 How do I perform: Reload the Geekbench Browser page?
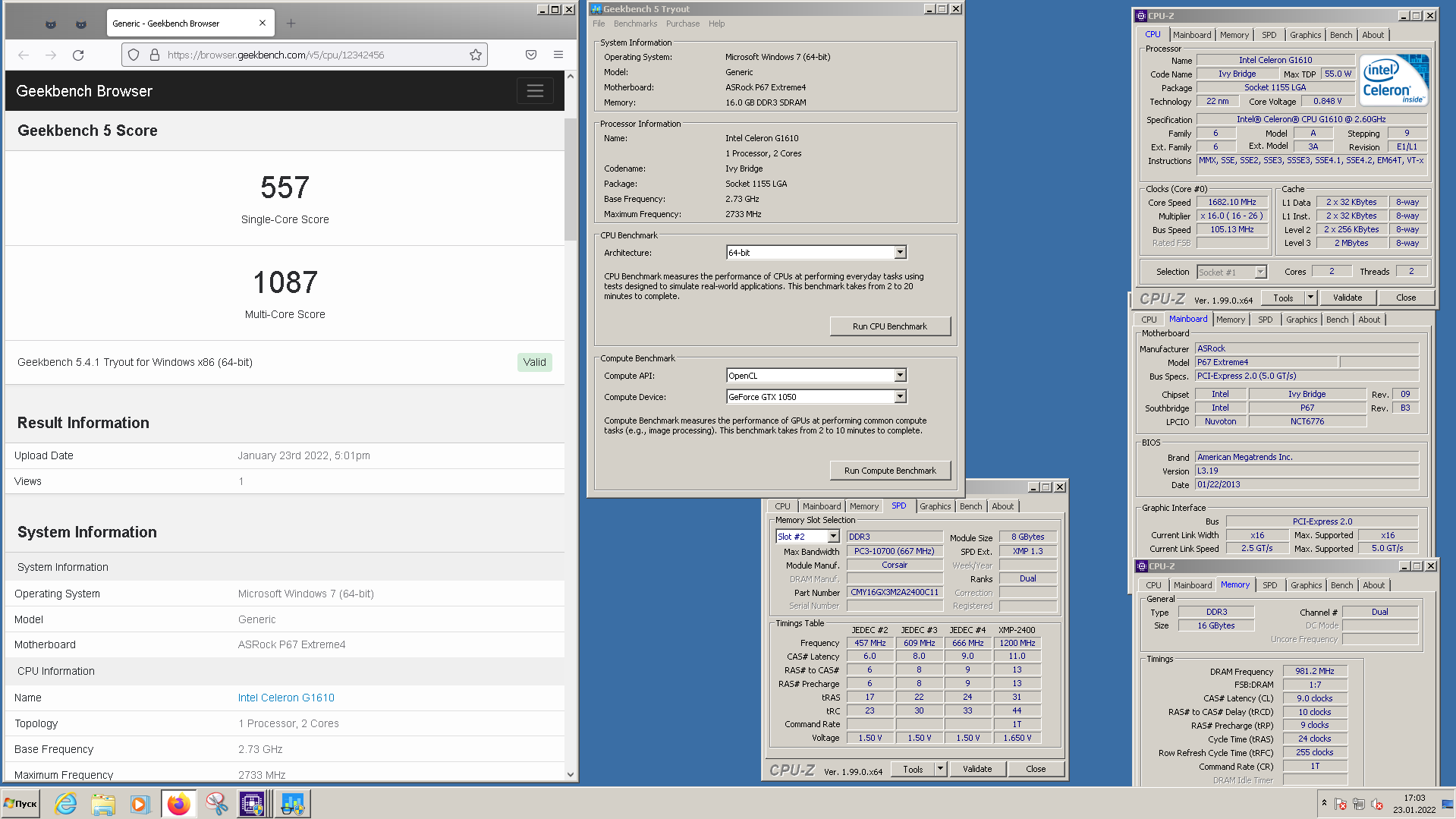pyautogui.click(x=78, y=55)
